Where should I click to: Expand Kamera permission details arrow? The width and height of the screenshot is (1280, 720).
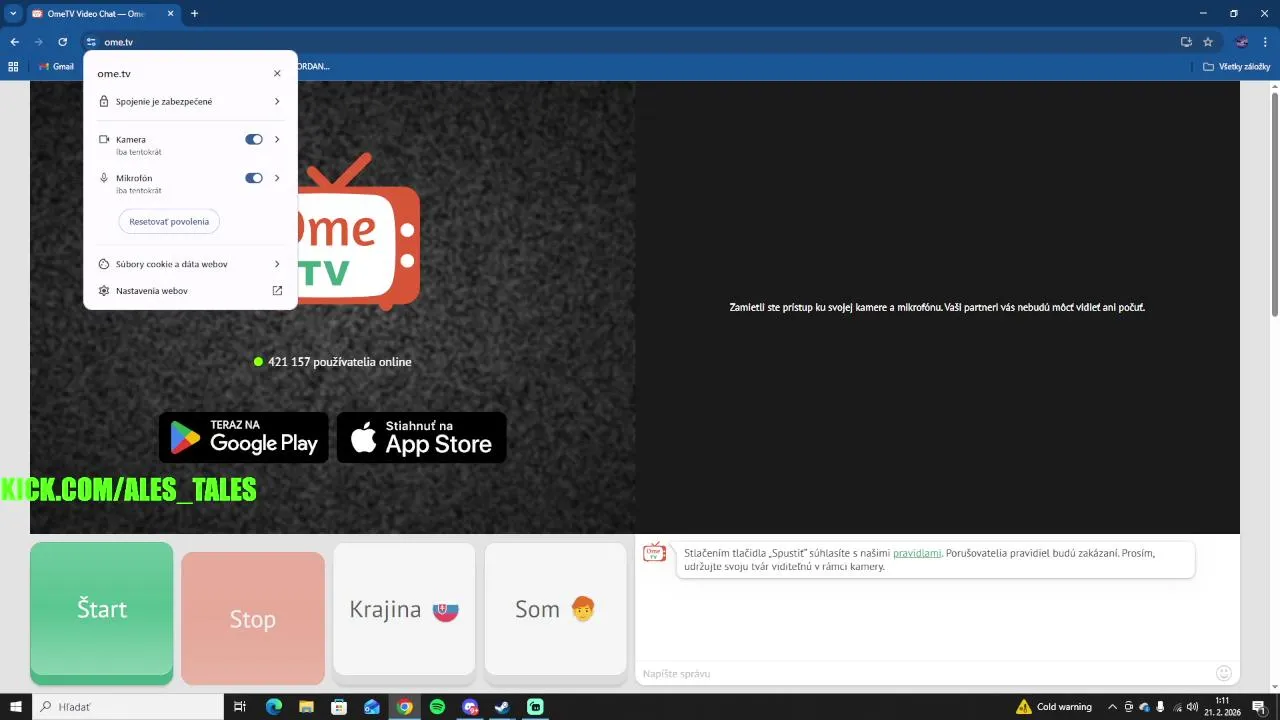pos(277,140)
